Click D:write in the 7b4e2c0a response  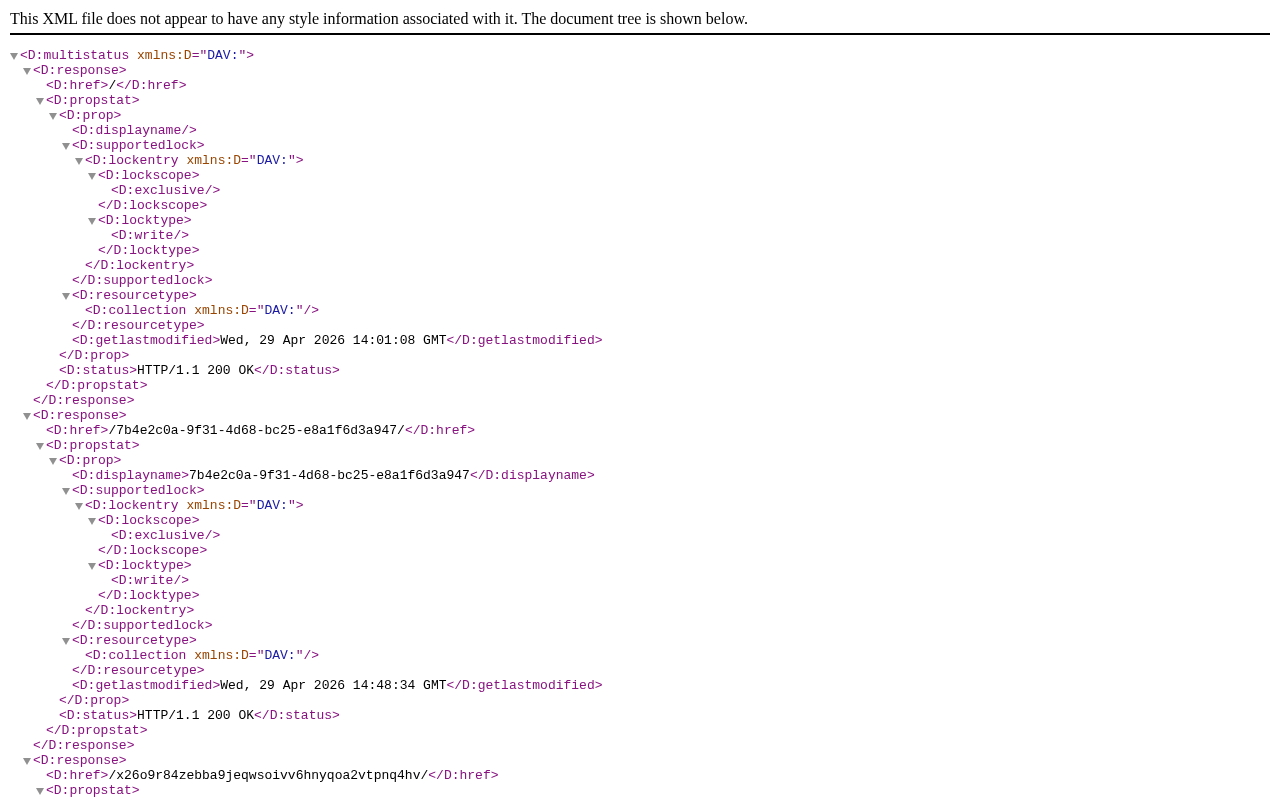pos(150,580)
